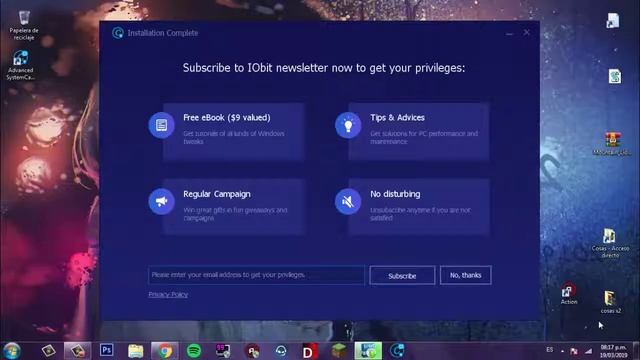
Task: Open the Action desktop shortcut
Action: (569, 293)
